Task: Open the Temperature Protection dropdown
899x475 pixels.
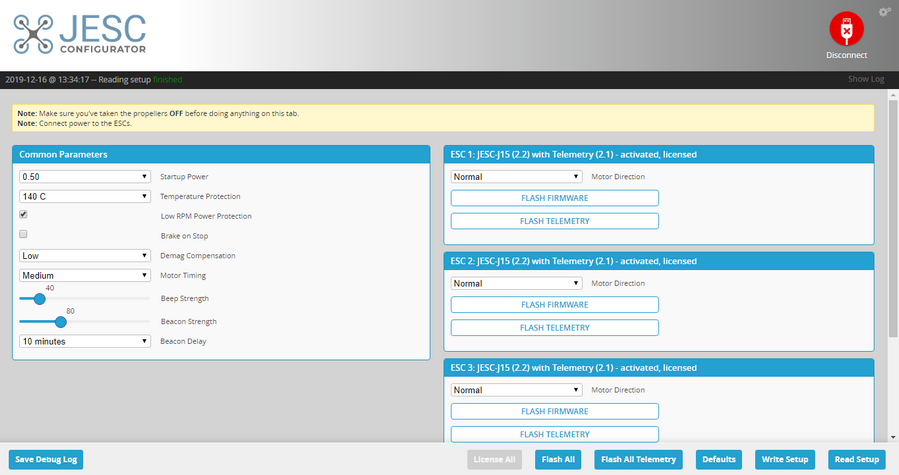Action: pyautogui.click(x=85, y=196)
